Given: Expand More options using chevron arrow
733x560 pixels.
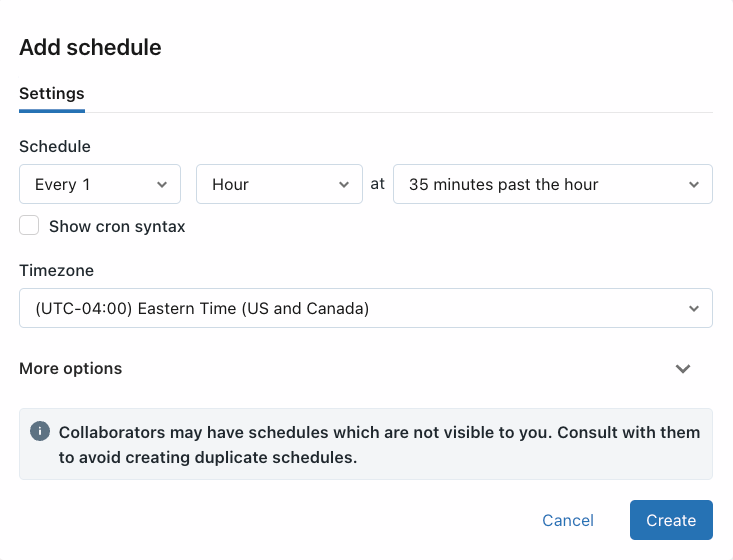Looking at the screenshot, I should click(x=683, y=369).
